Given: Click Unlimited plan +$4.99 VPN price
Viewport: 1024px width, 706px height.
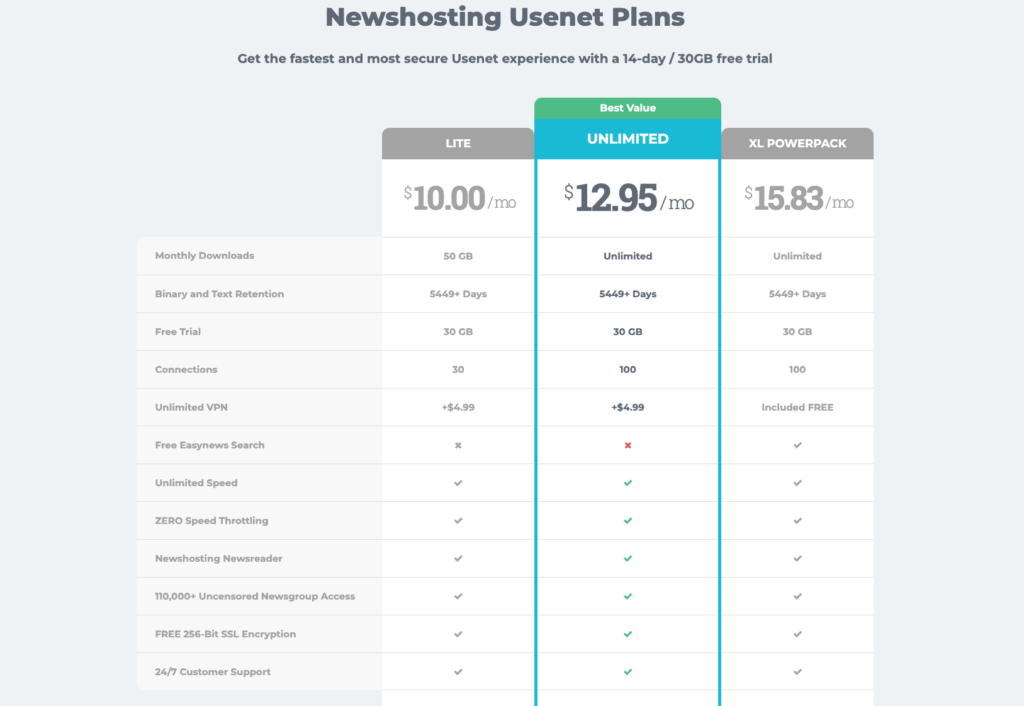Looking at the screenshot, I should point(628,408).
